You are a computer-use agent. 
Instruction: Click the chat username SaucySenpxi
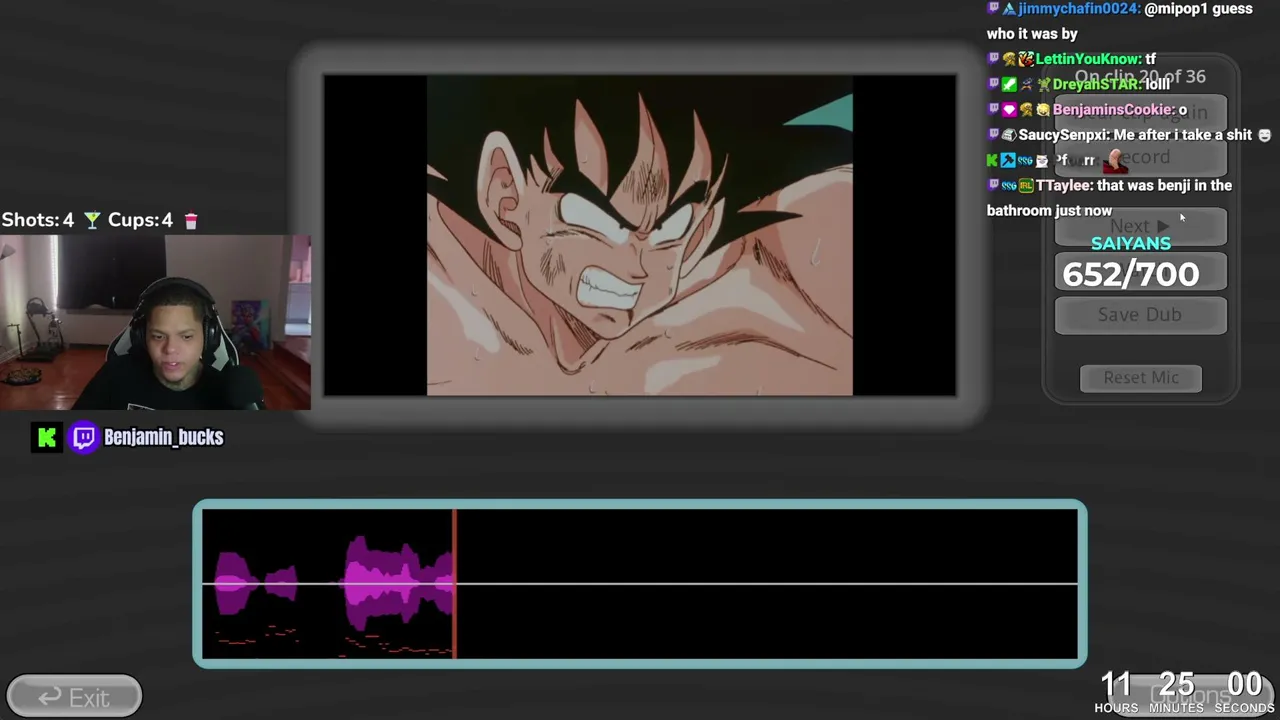click(1063, 135)
